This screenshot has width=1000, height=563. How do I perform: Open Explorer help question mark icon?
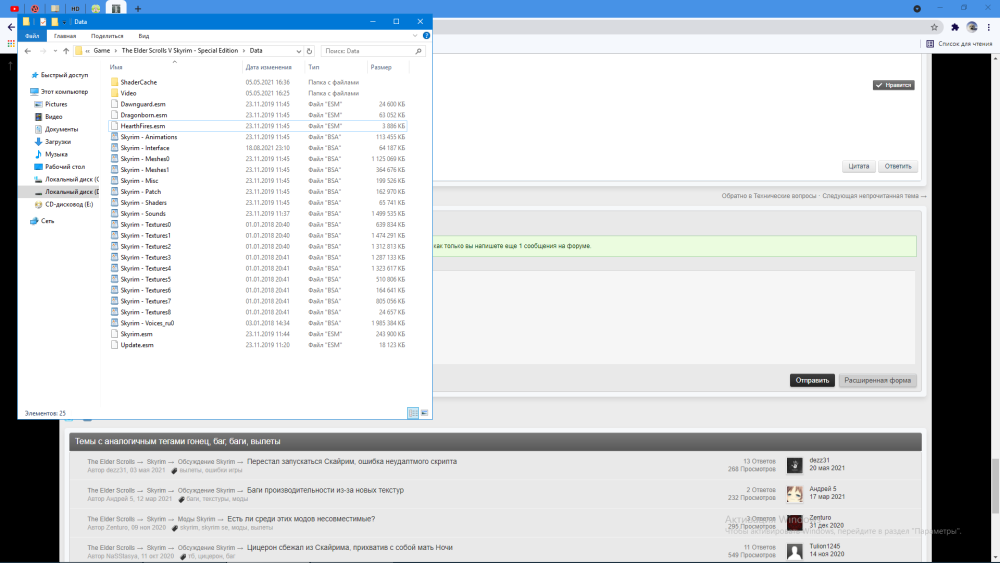pos(426,36)
